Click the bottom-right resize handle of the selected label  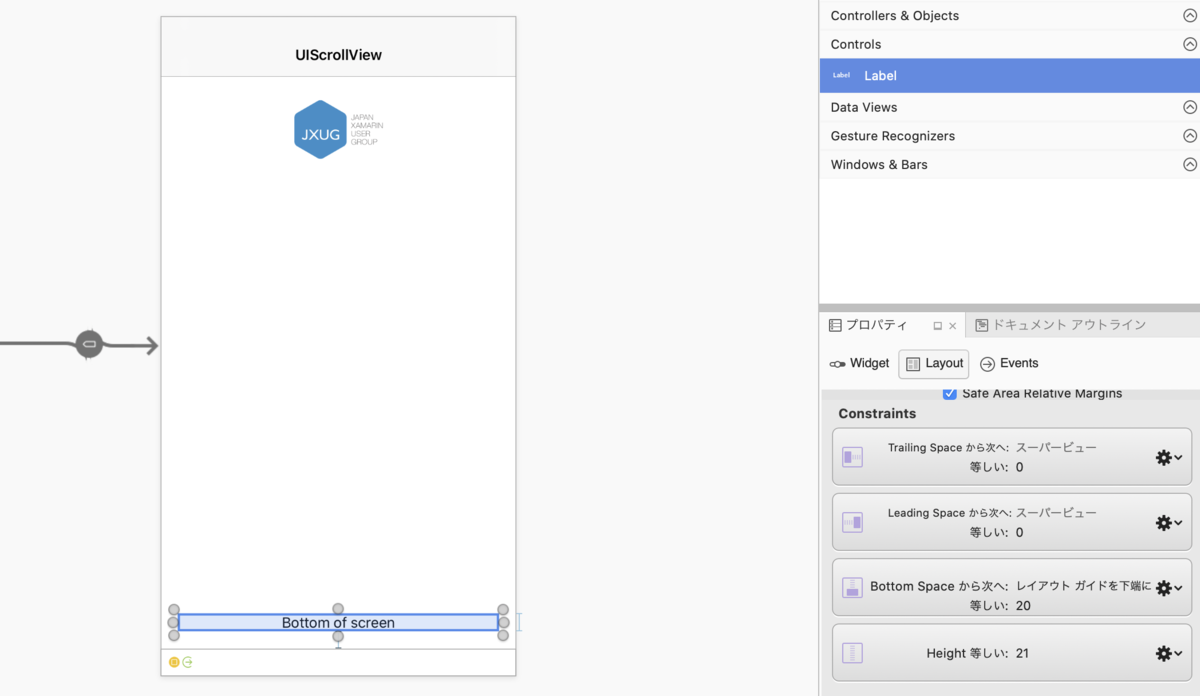tap(503, 635)
